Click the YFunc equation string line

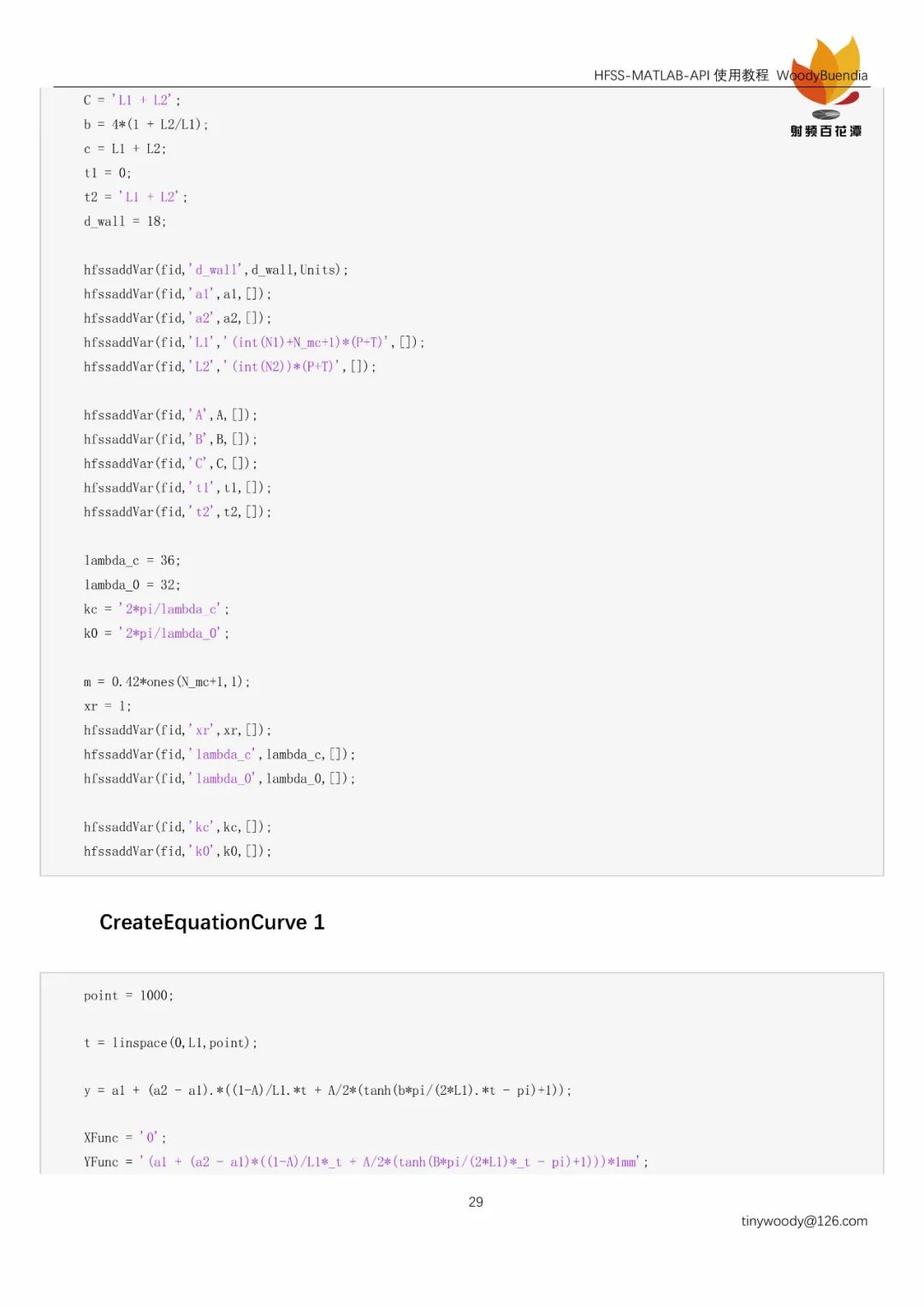pos(365,1161)
